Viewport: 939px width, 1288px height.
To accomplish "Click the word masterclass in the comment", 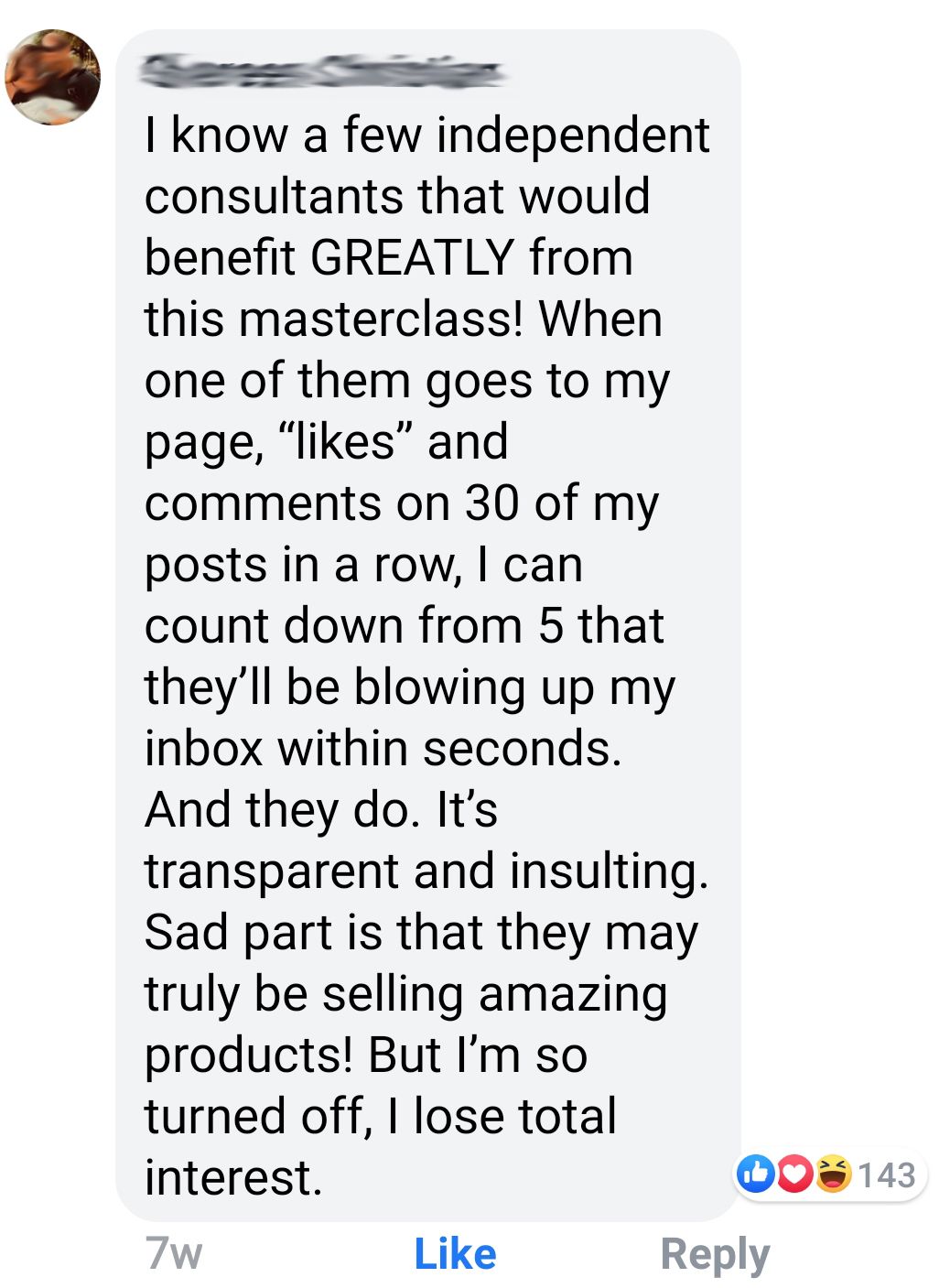I will point(382,319).
